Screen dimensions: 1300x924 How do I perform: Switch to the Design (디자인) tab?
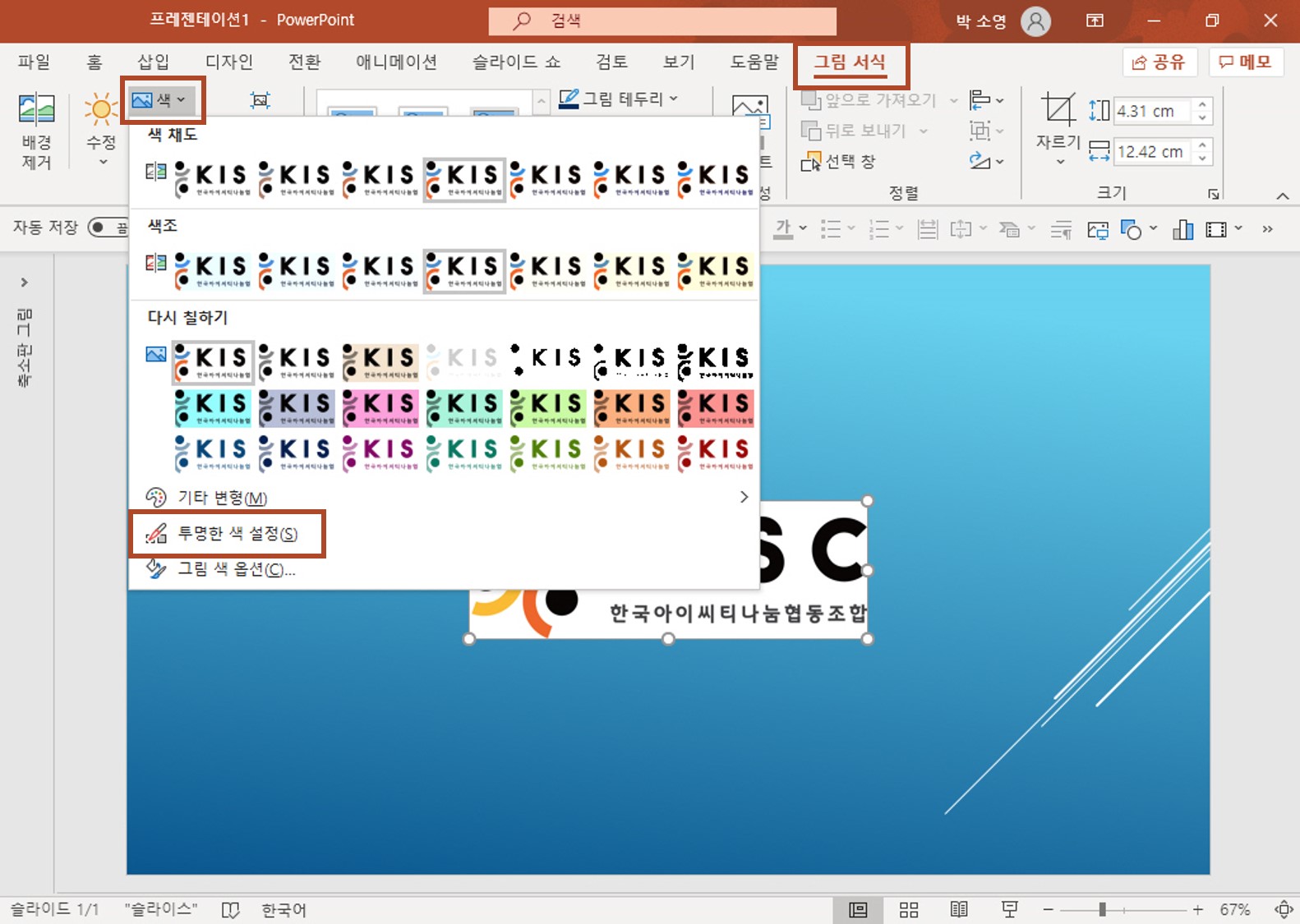(228, 62)
